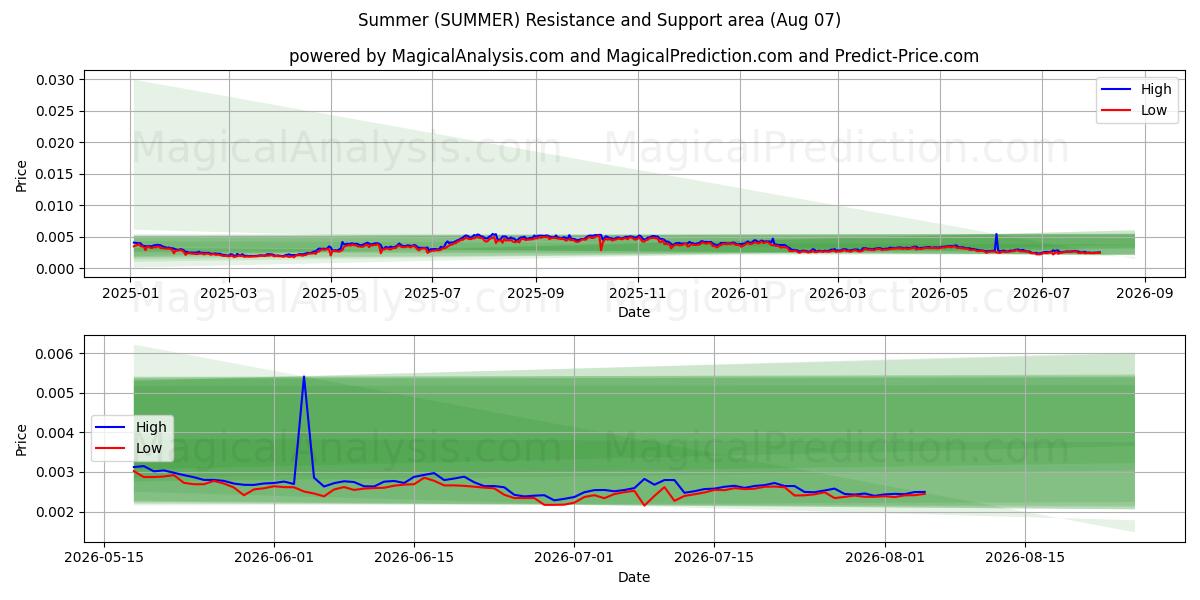
Task: Click 'High' legend entry in bottom chart
Action: point(151,427)
